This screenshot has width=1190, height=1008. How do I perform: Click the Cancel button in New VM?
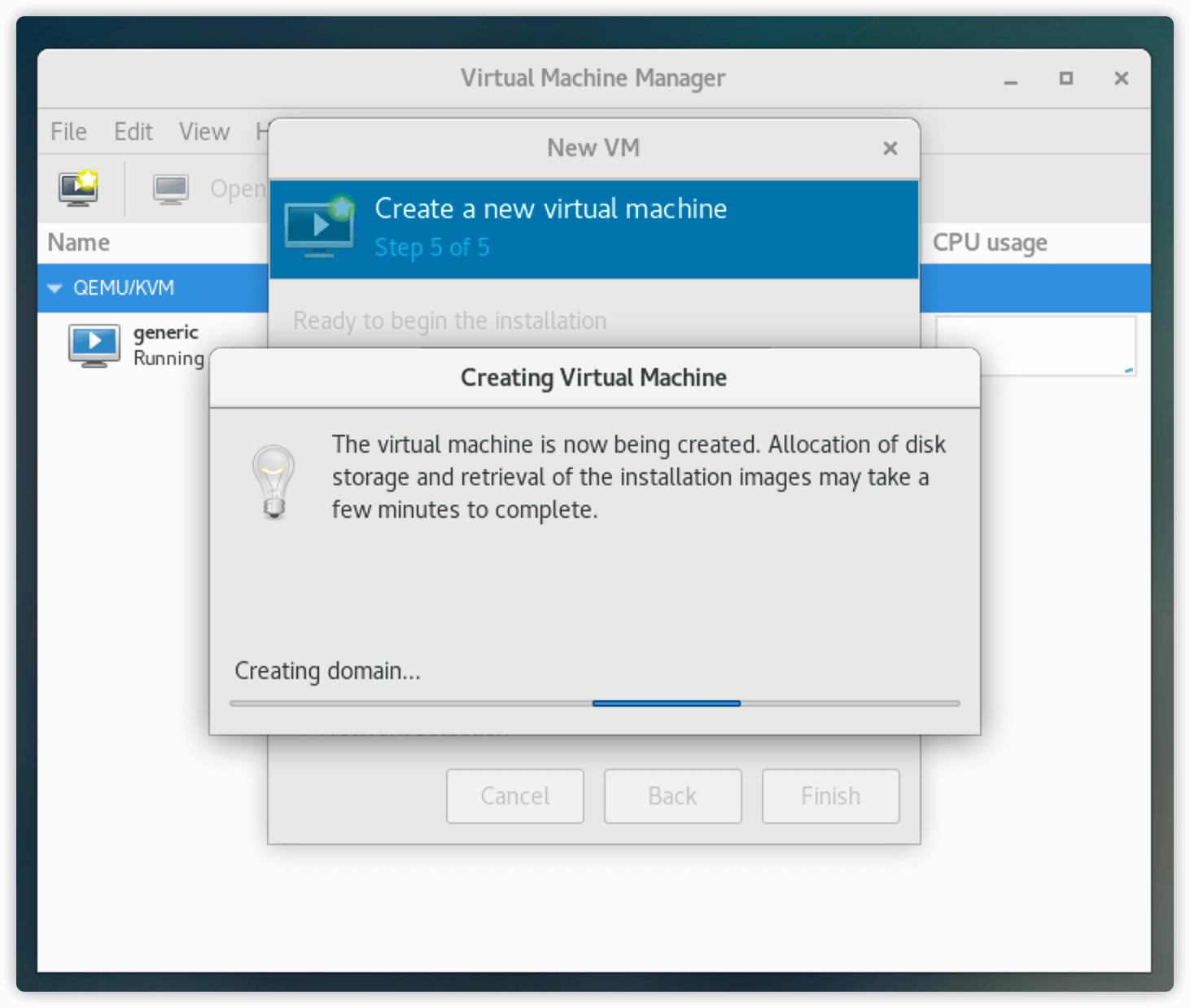515,795
